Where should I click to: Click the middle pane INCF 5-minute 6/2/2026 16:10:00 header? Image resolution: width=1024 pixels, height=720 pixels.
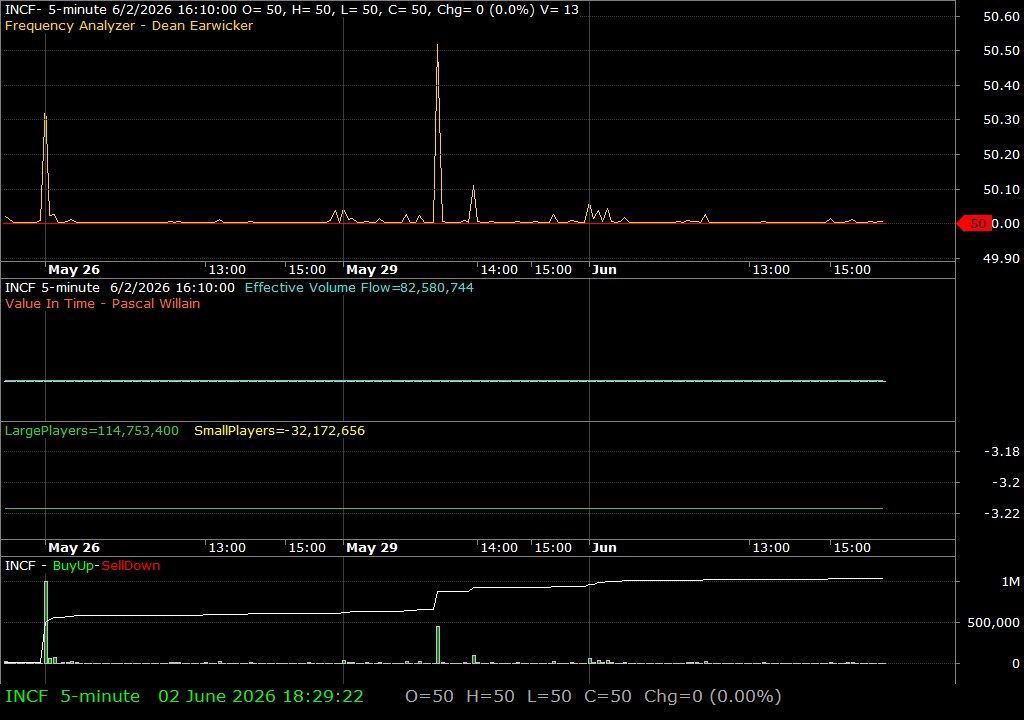[120, 287]
